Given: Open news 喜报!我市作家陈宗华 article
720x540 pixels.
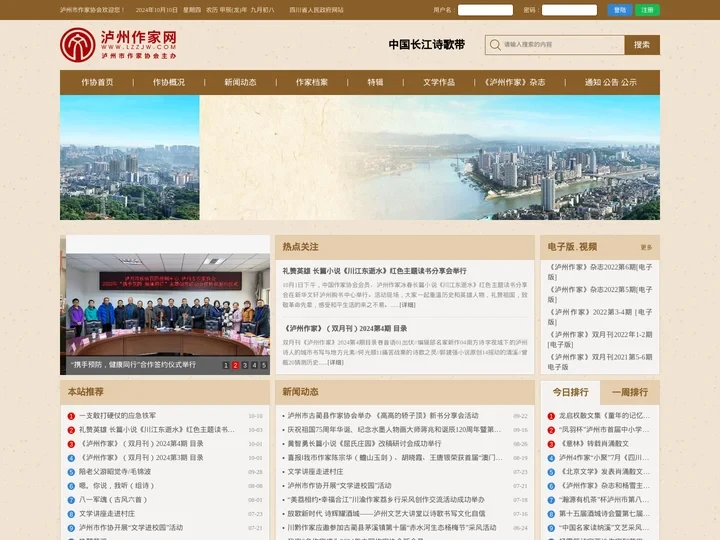Looking at the screenshot, I should 395,457.
